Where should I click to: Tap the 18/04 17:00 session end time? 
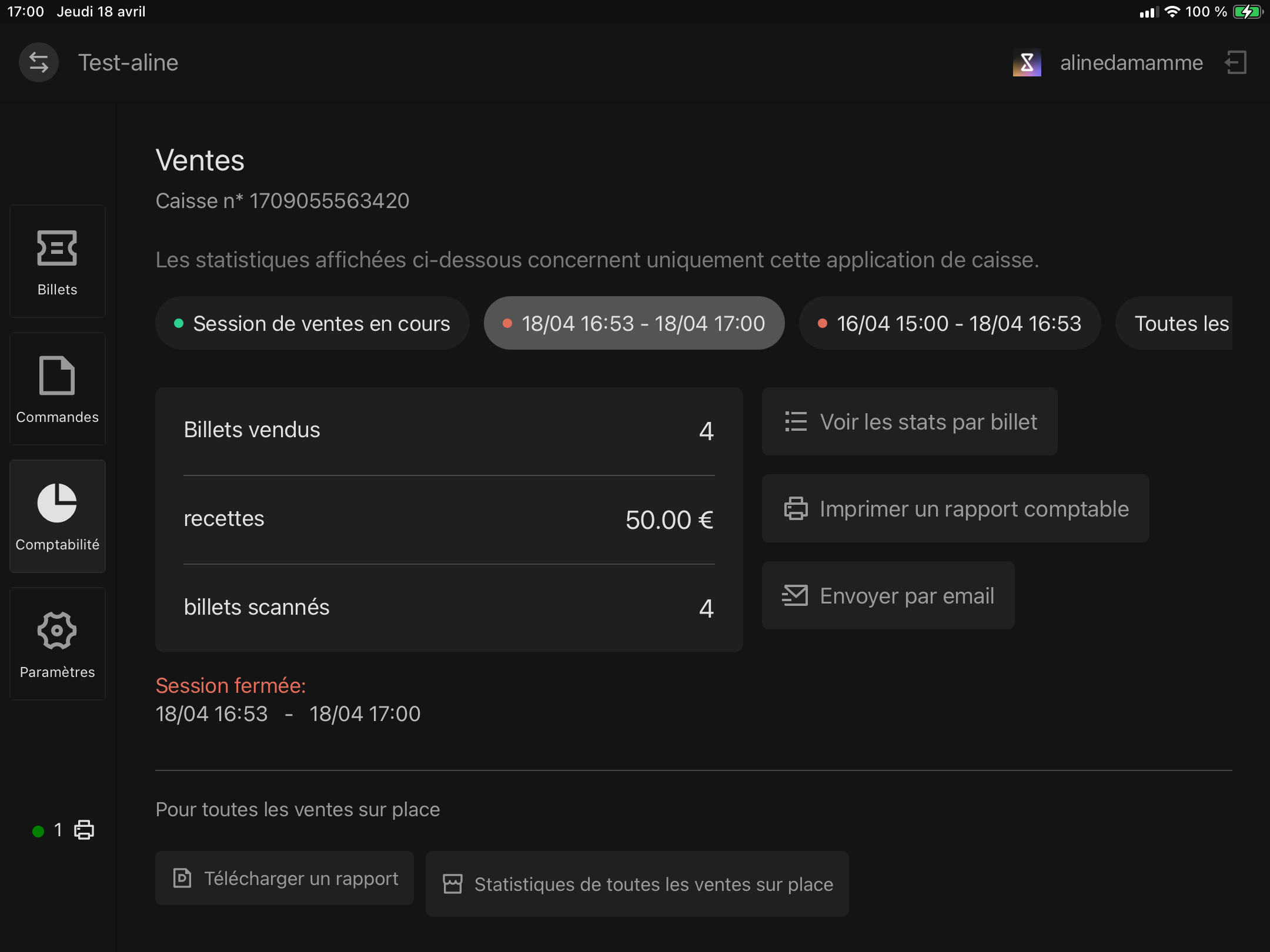point(365,713)
